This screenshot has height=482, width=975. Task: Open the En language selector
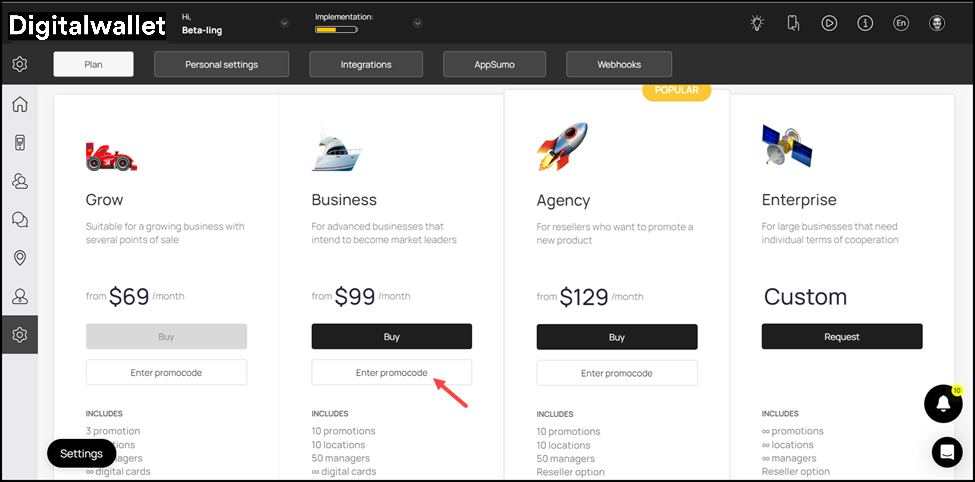pos(901,23)
